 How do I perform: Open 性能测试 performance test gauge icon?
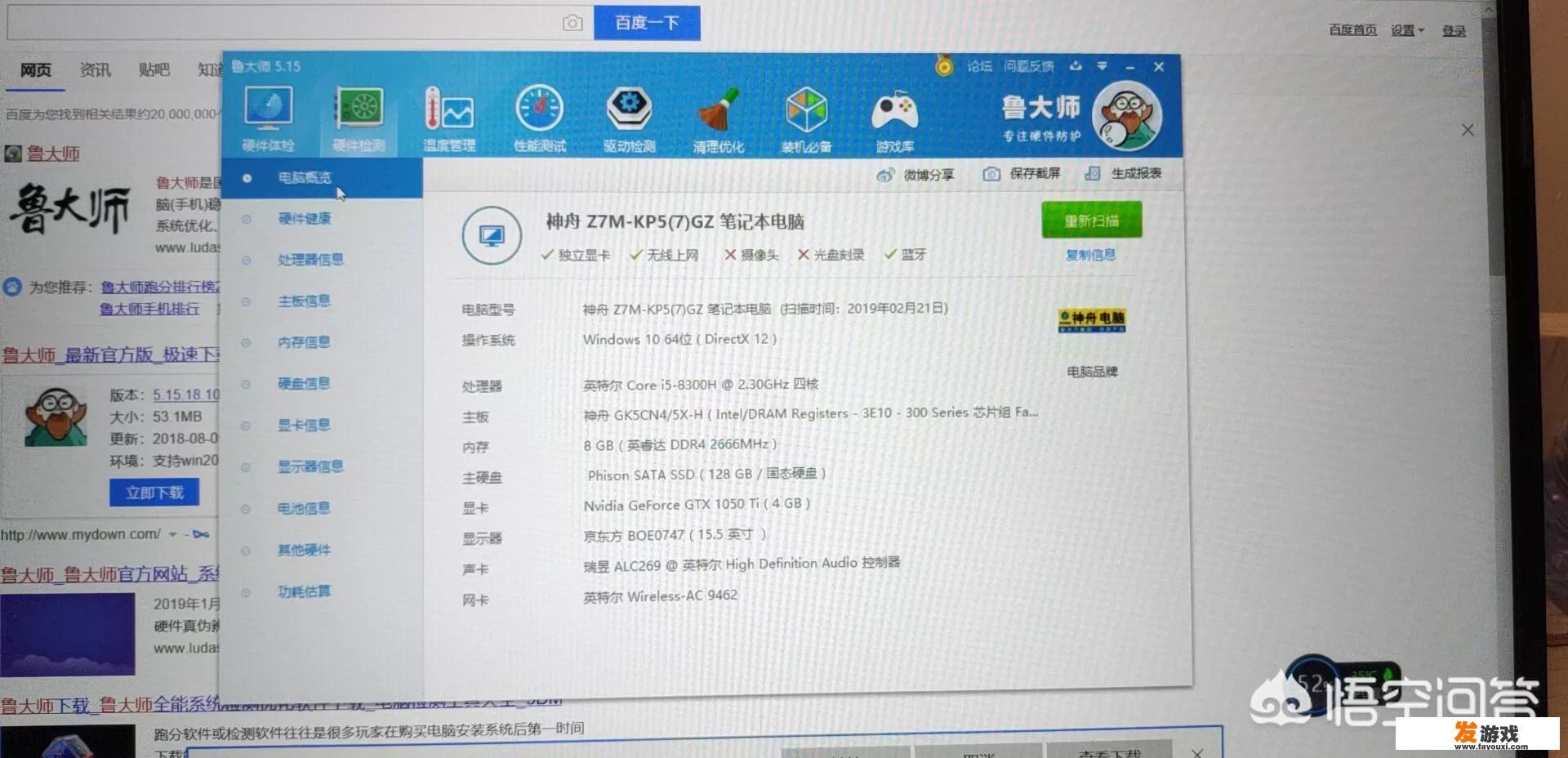[x=539, y=119]
